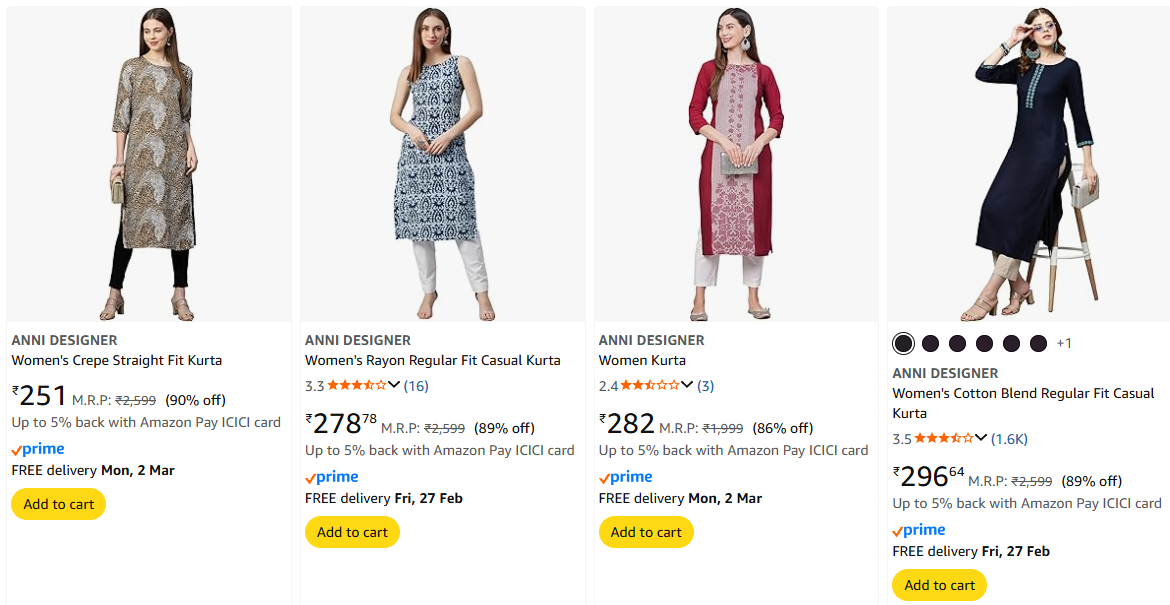This screenshot has width=1170, height=605.
Task: Add the Cotton Blend Kurta to cart
Action: coord(939,585)
